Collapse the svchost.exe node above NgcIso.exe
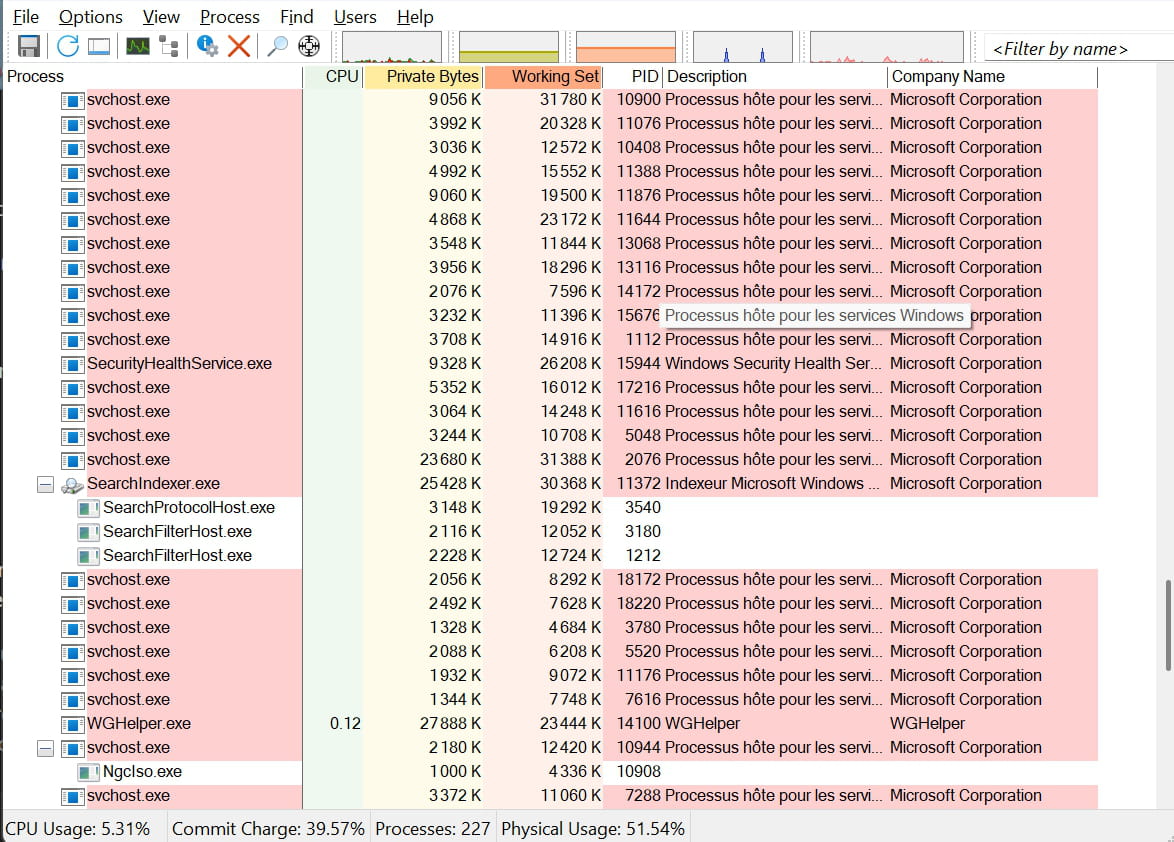The height and width of the screenshot is (842, 1174). point(45,748)
